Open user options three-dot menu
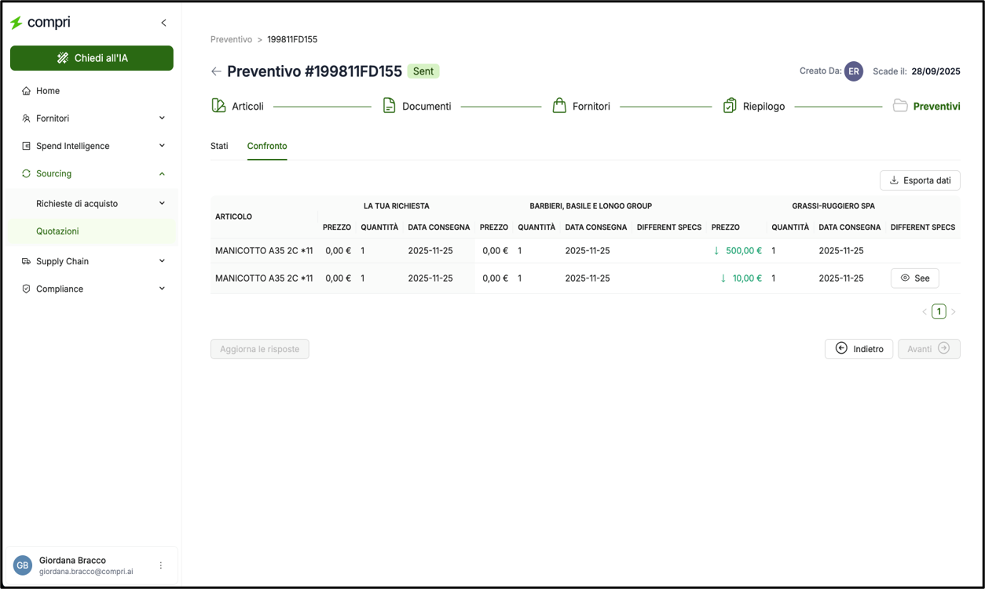Image resolution: width=986 pixels, height=590 pixels. (x=161, y=566)
